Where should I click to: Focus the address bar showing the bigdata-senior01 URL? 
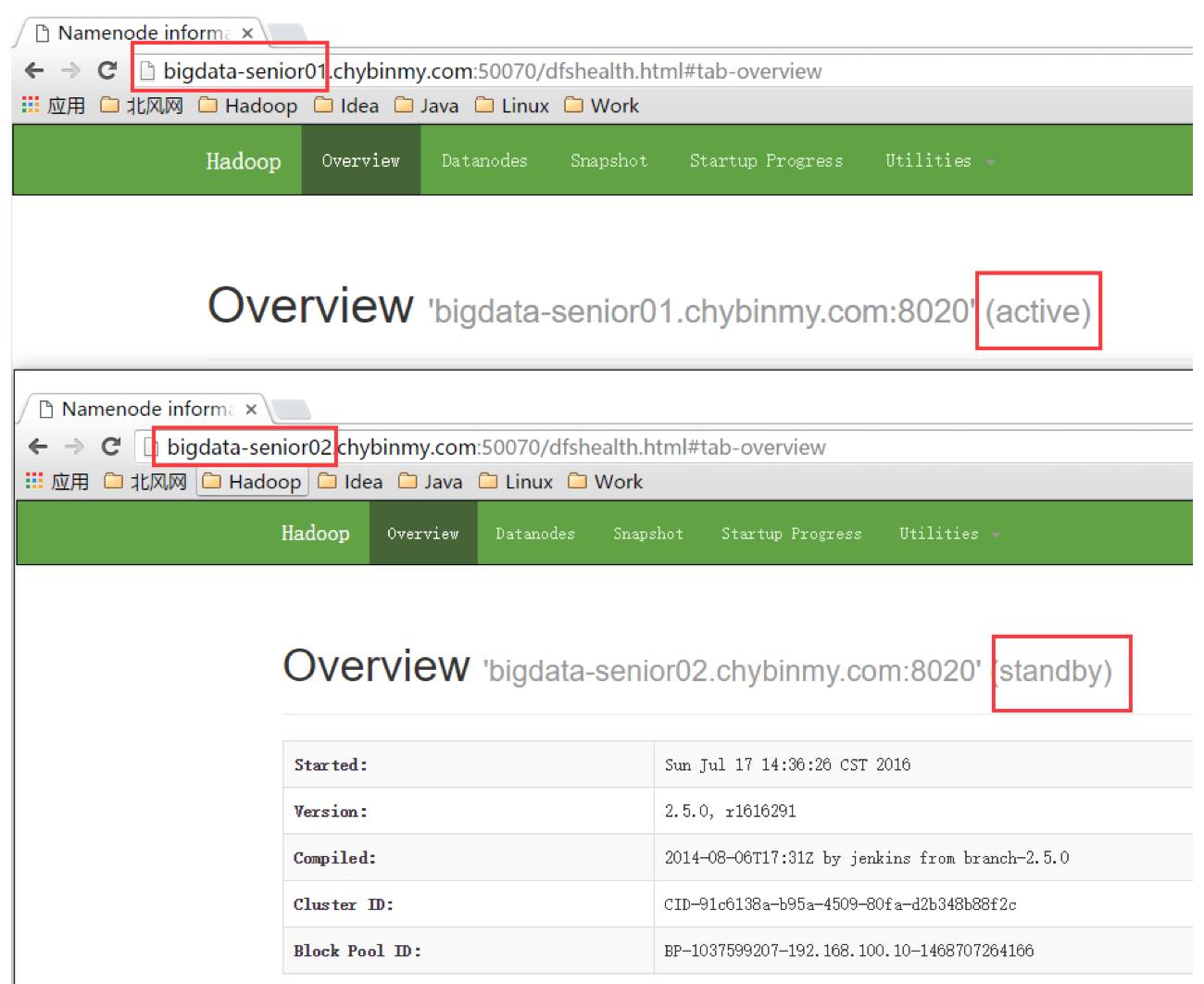tap(662, 70)
